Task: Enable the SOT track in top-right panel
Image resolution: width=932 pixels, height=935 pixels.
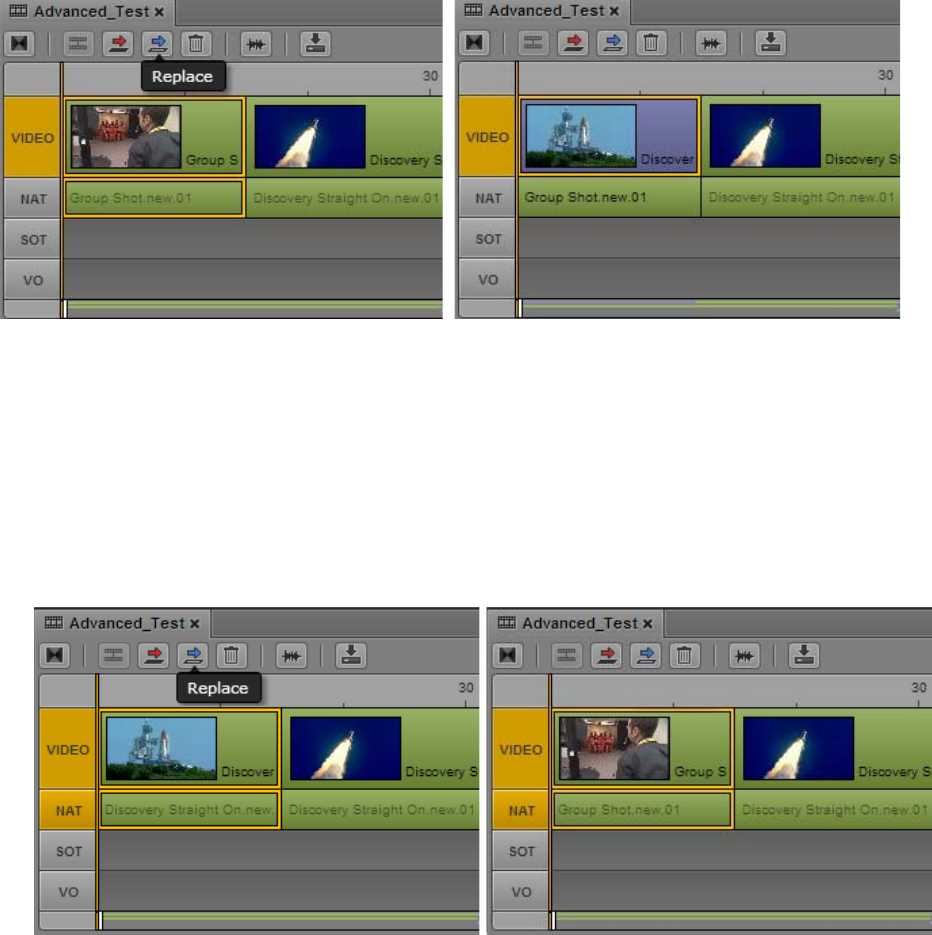Action: (x=487, y=239)
